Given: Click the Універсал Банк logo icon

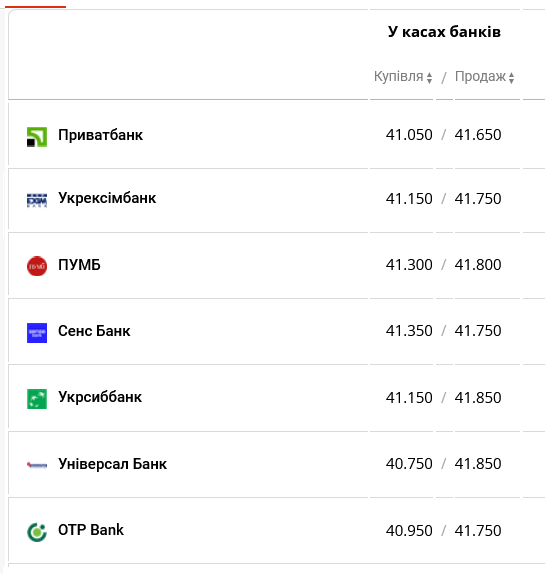Looking at the screenshot, I should click(x=37, y=465).
